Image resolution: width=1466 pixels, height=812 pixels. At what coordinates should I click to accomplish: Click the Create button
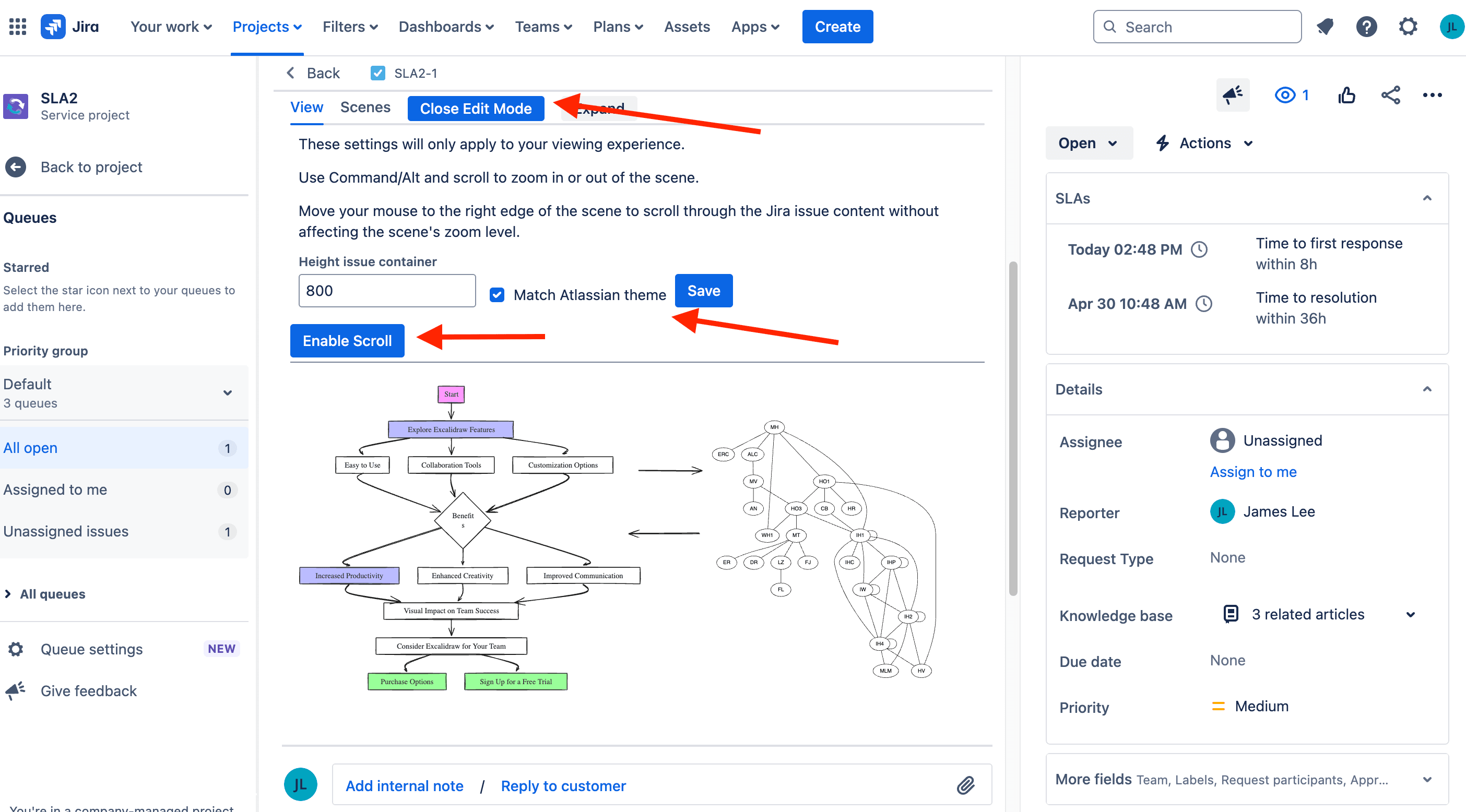(x=837, y=26)
